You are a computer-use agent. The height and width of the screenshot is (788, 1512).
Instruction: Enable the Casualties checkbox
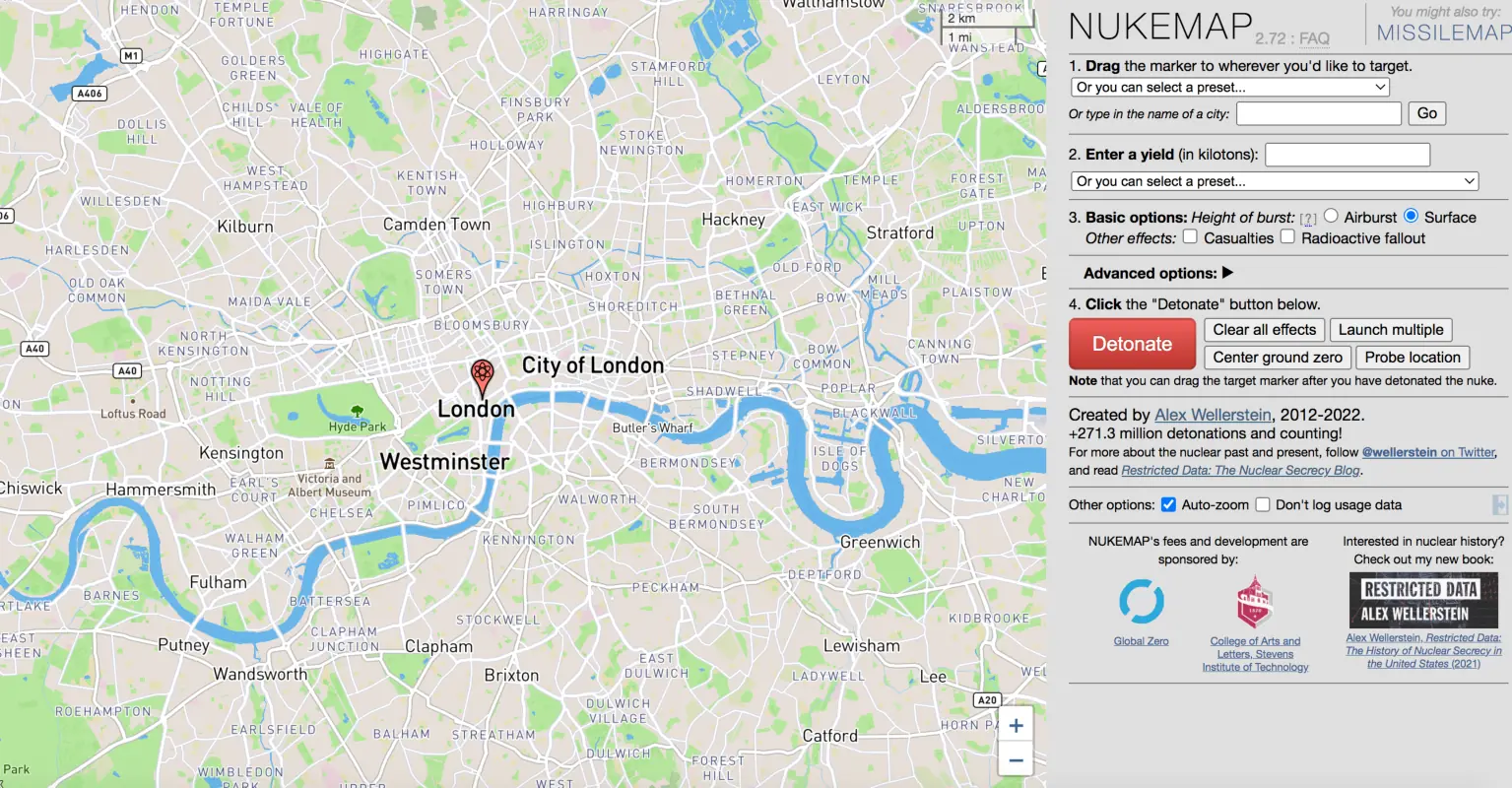point(1190,236)
